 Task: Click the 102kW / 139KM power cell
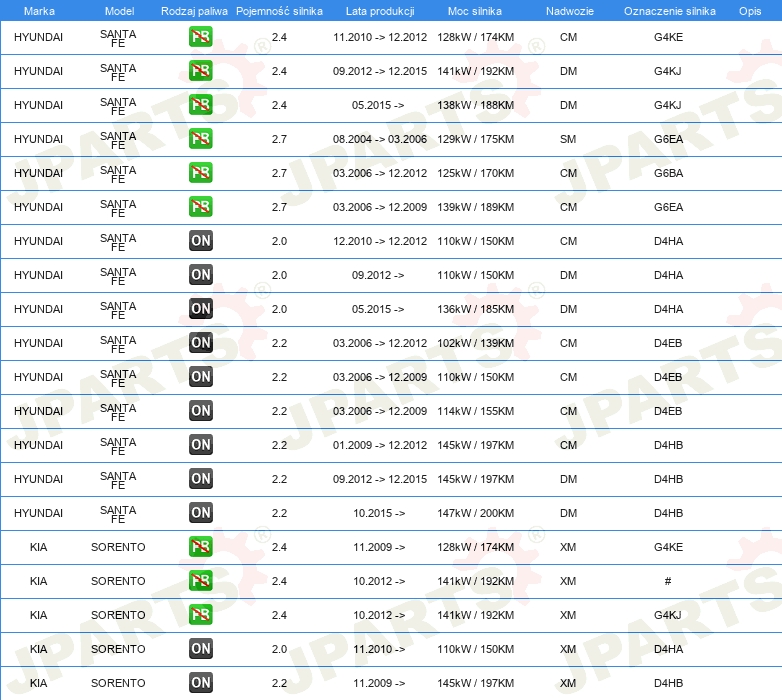click(x=475, y=343)
